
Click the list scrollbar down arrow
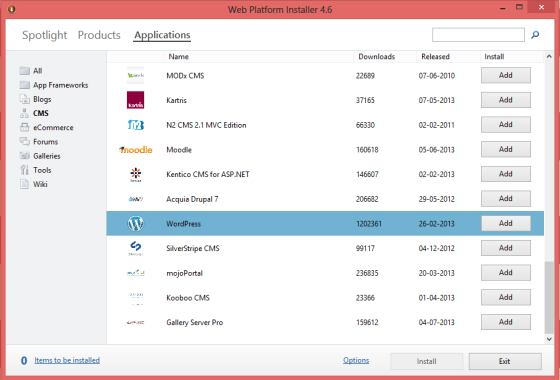click(x=549, y=339)
